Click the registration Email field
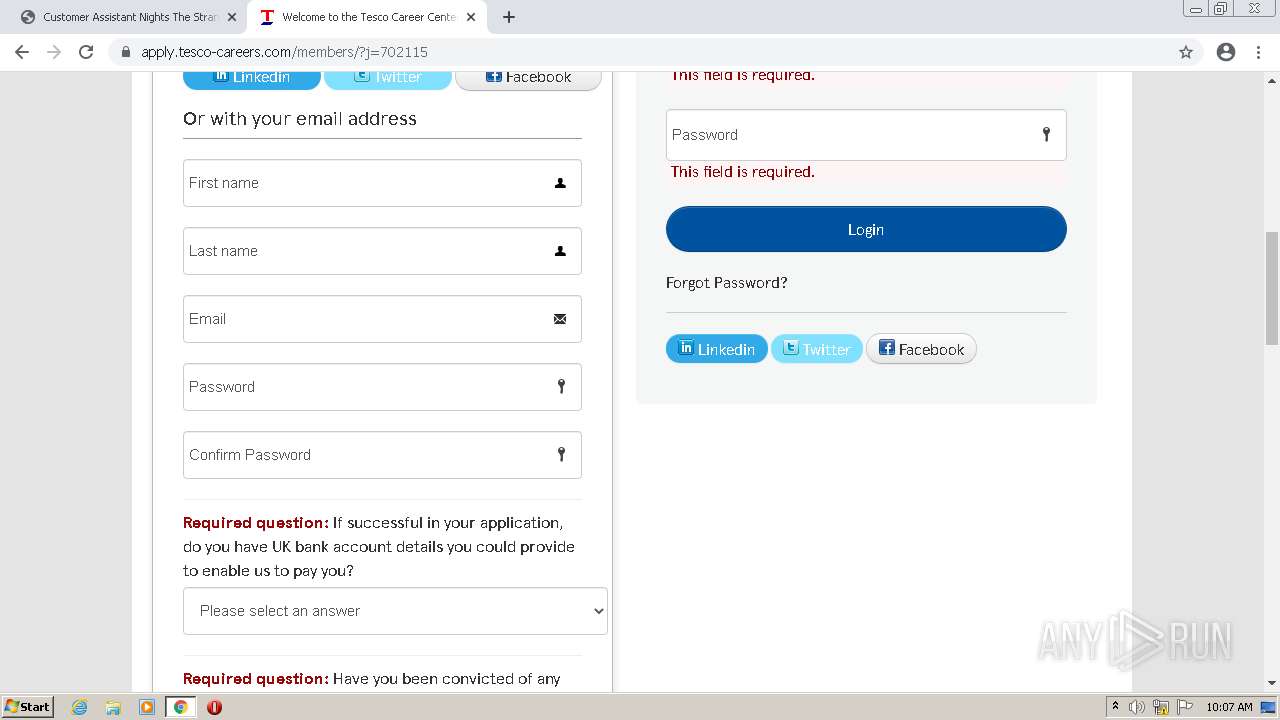The width and height of the screenshot is (1280, 720). tap(382, 319)
